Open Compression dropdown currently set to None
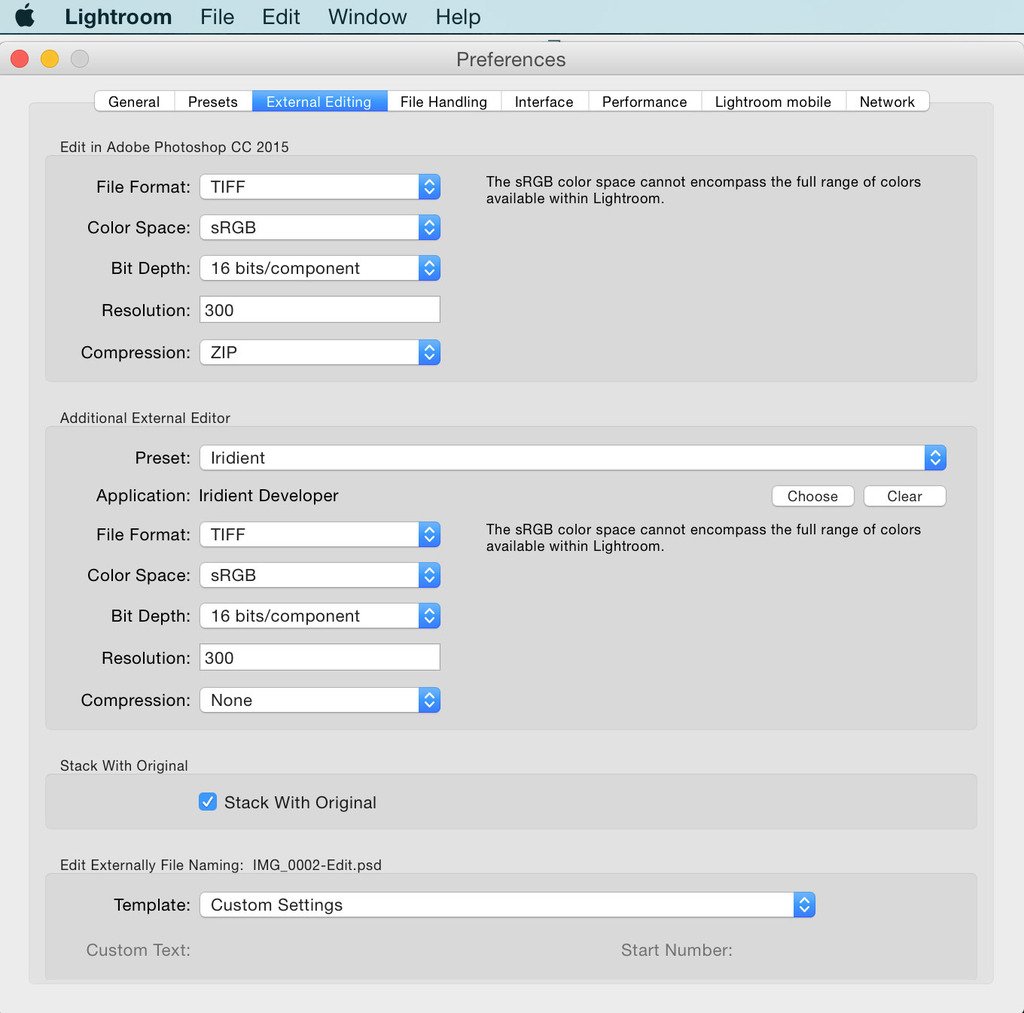The height and width of the screenshot is (1013, 1024). (430, 700)
